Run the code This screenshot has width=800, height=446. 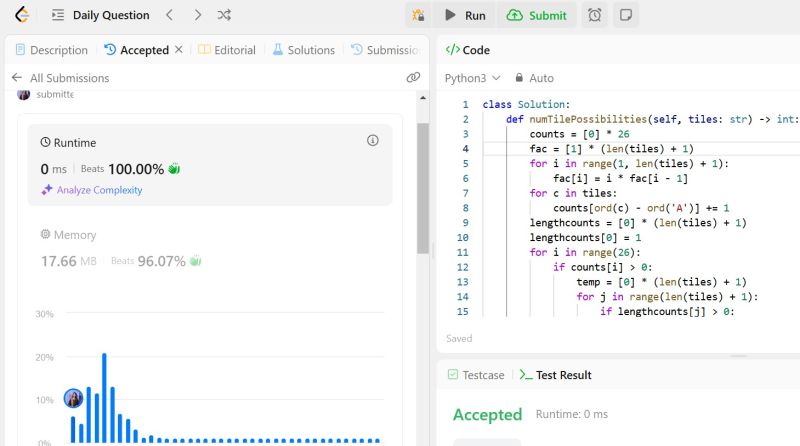pos(466,15)
